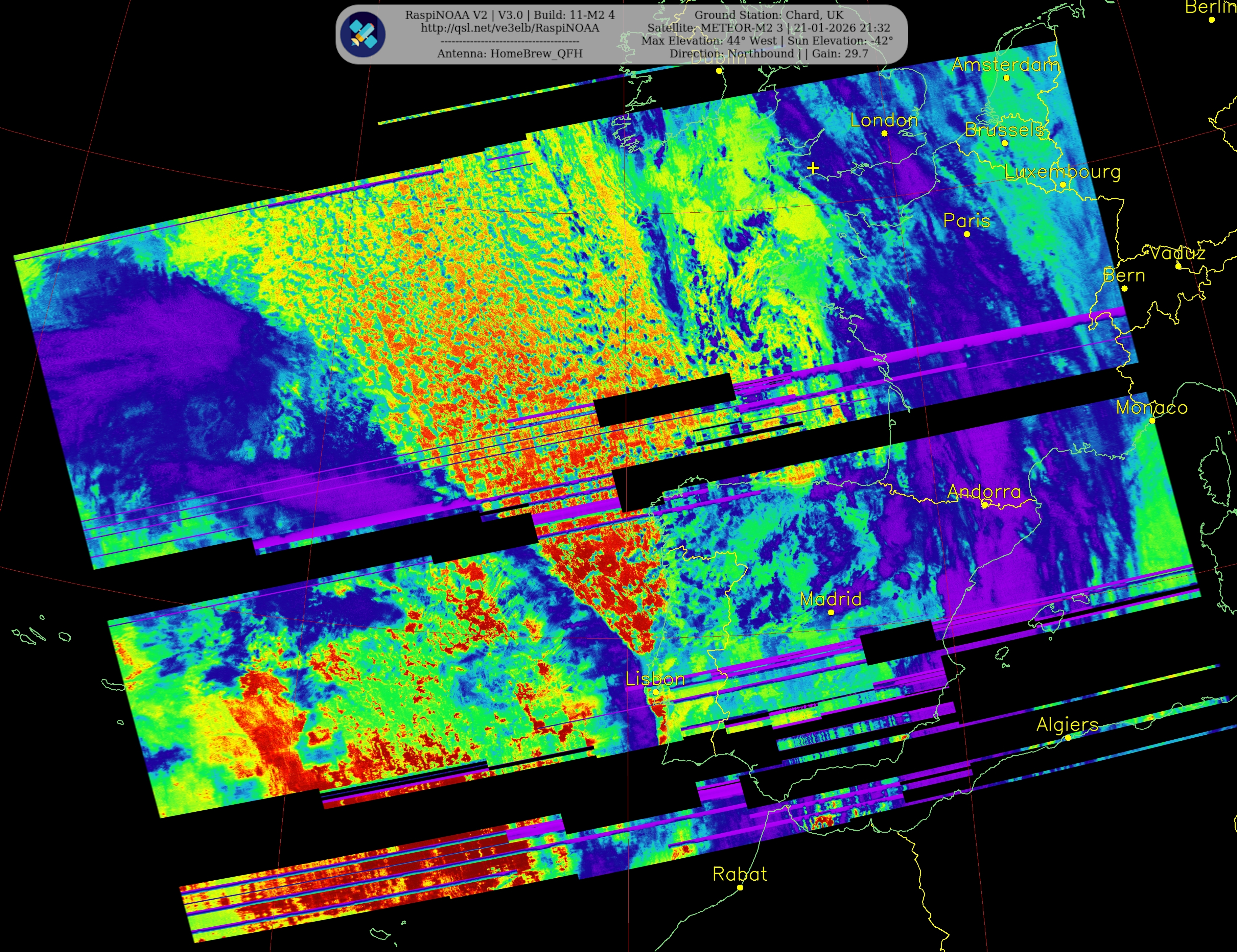
Task: Click the RaspiNOAA satellite logo icon
Action: 363,34
